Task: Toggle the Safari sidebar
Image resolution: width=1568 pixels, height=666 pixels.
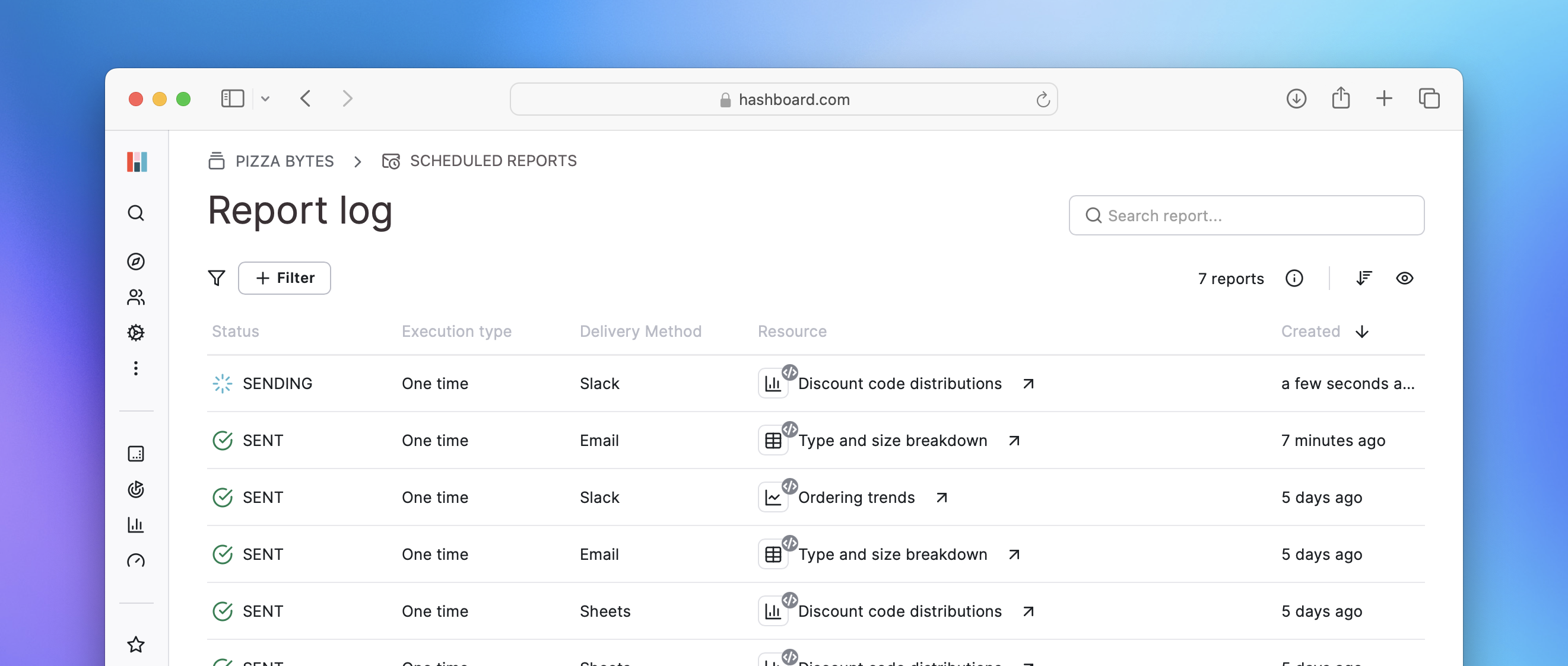Action: click(233, 98)
